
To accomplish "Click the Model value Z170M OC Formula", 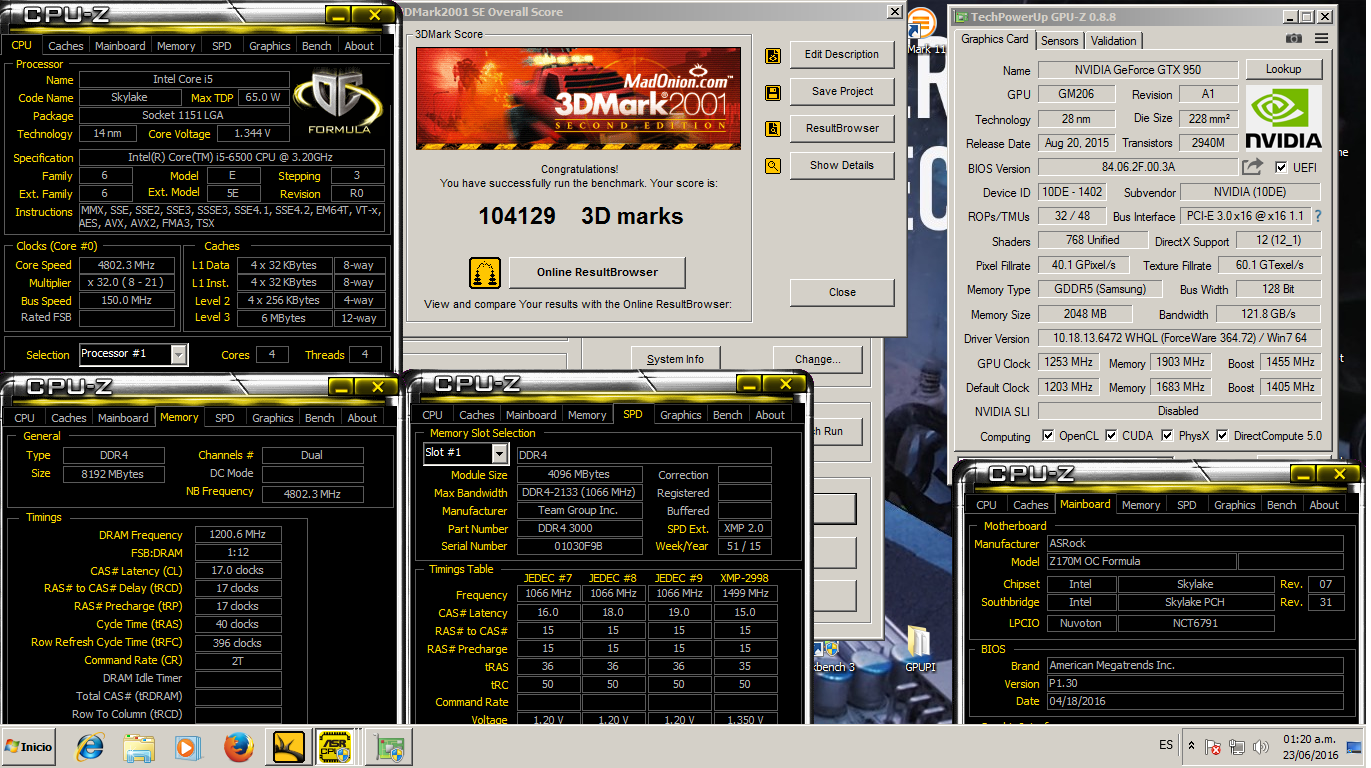I will click(x=1141, y=562).
